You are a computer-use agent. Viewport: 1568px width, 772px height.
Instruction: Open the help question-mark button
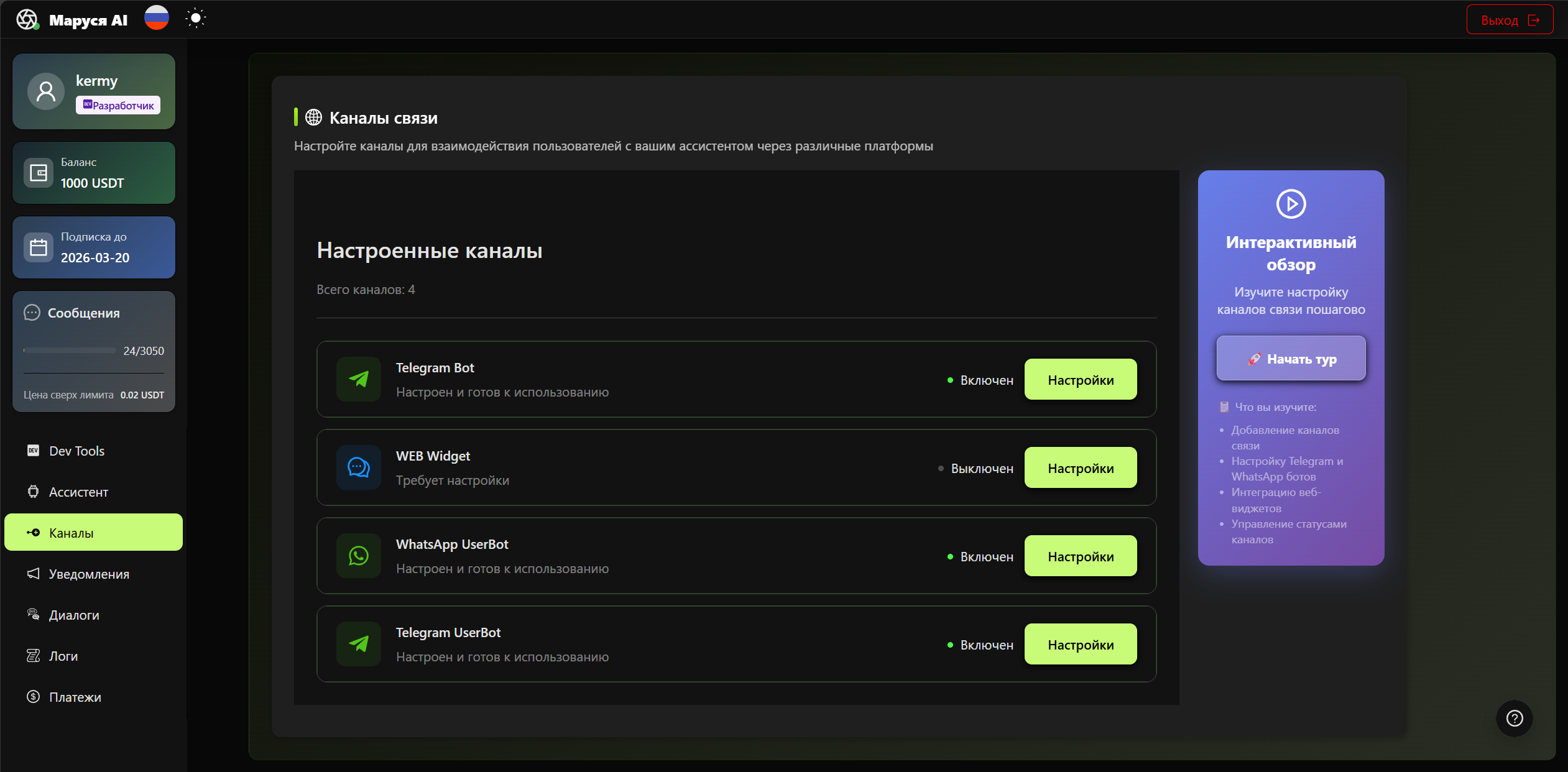coord(1515,719)
